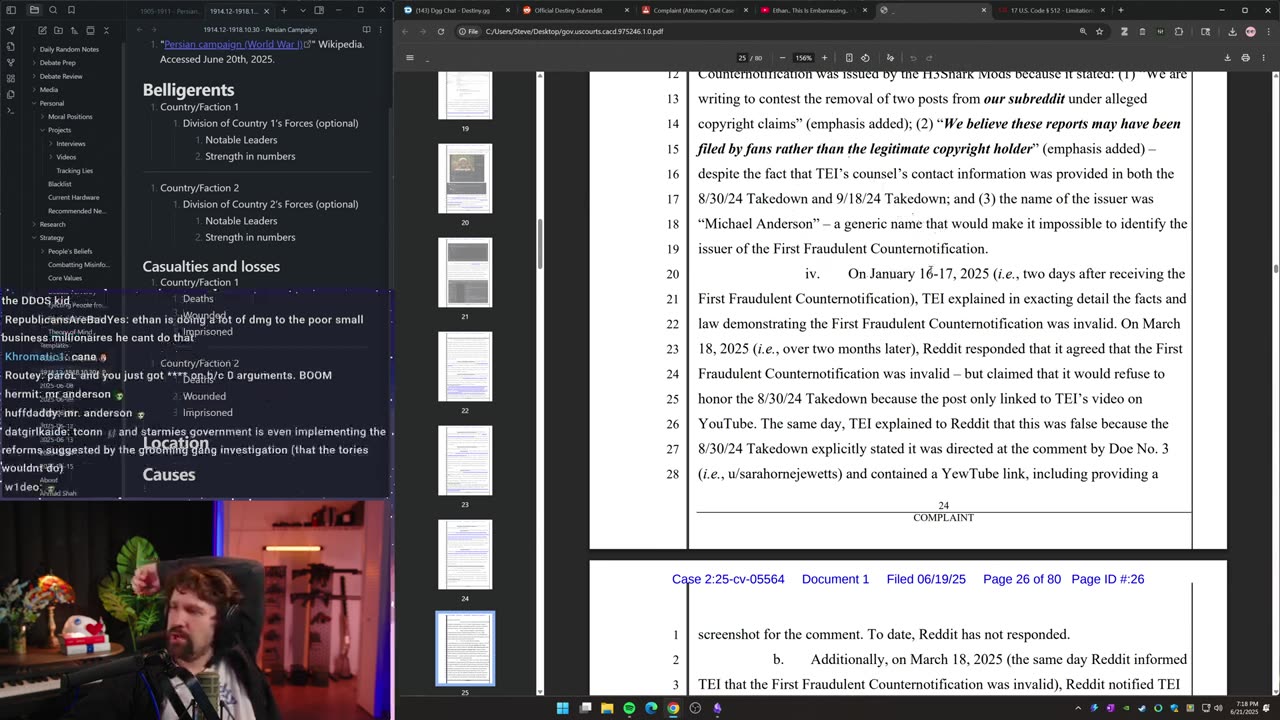The image size is (1280, 720).
Task: Print the PDF document
Action: 1245,57
